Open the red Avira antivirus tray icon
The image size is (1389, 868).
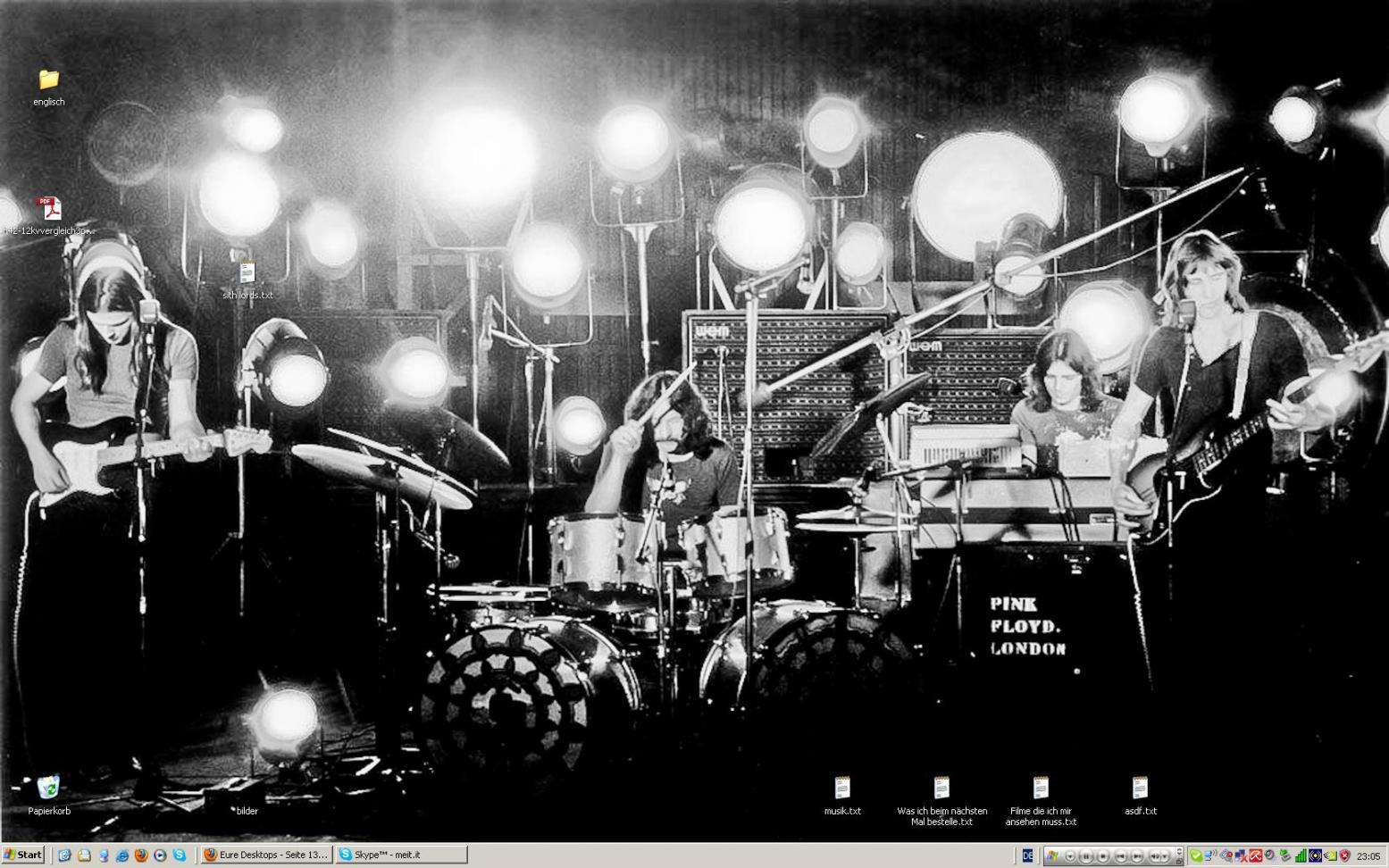click(1256, 855)
